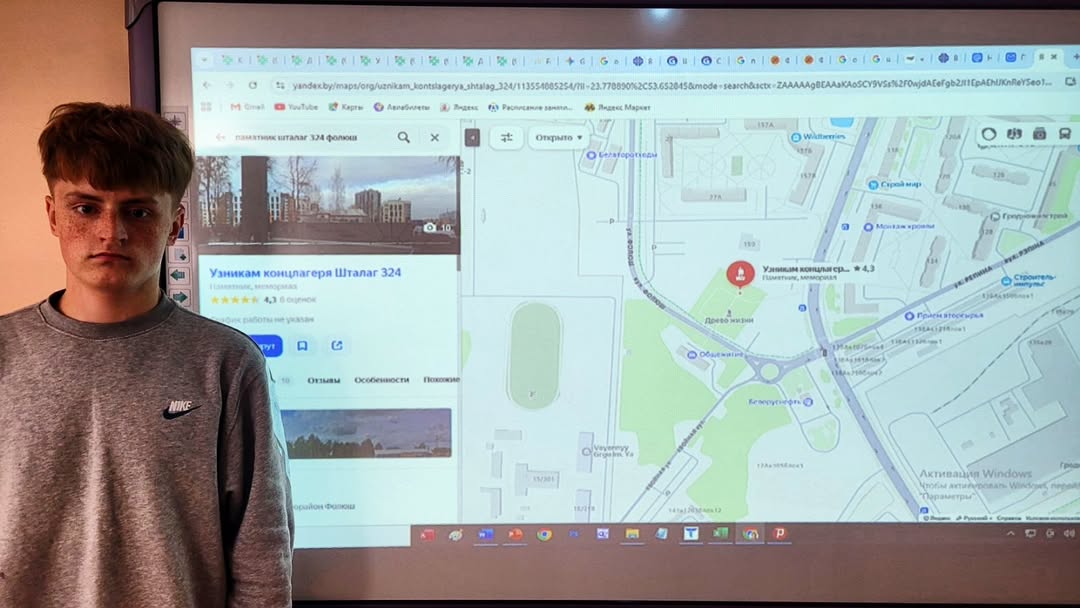The height and width of the screenshot is (608, 1080).
Task: Switch to the 'Особенности' tab
Action: point(381,380)
